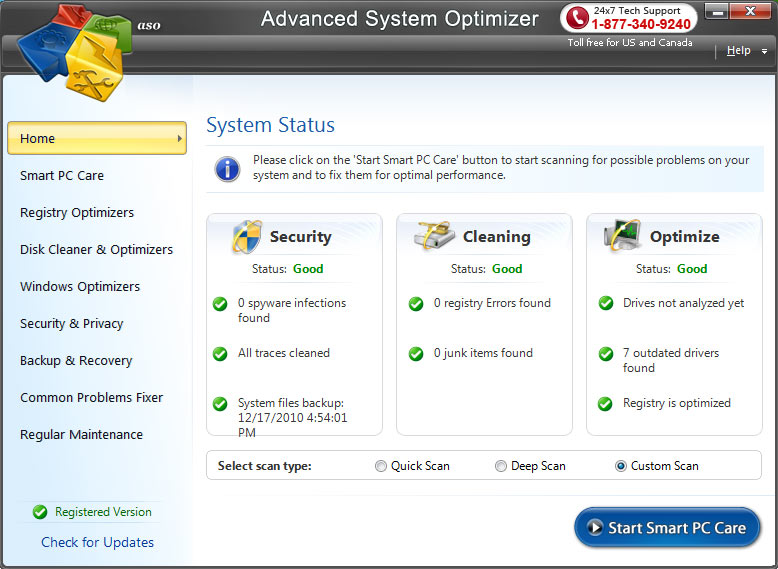This screenshot has width=778, height=569.
Task: Click 'Registry is optimized' text
Action: click(677, 403)
